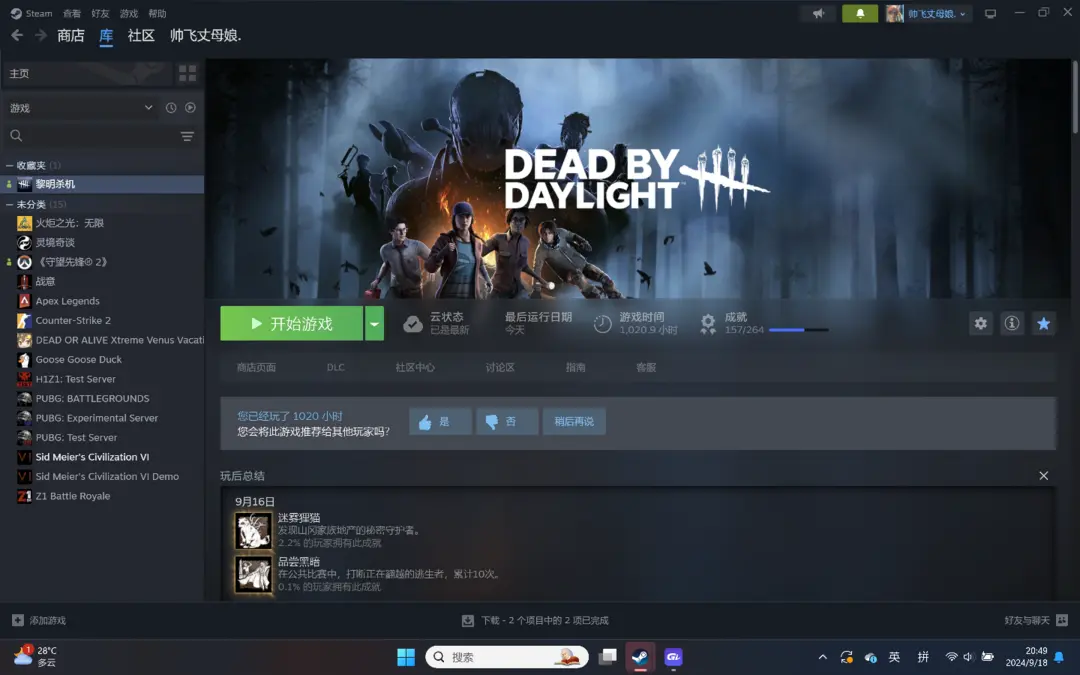Click the 开始游戏 play button

tap(291, 323)
